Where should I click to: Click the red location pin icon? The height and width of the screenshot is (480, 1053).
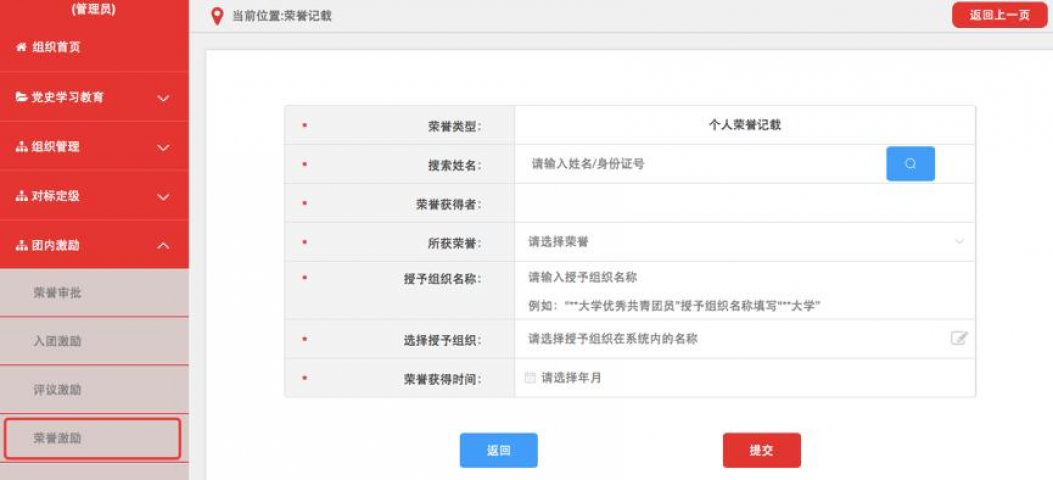pos(217,16)
